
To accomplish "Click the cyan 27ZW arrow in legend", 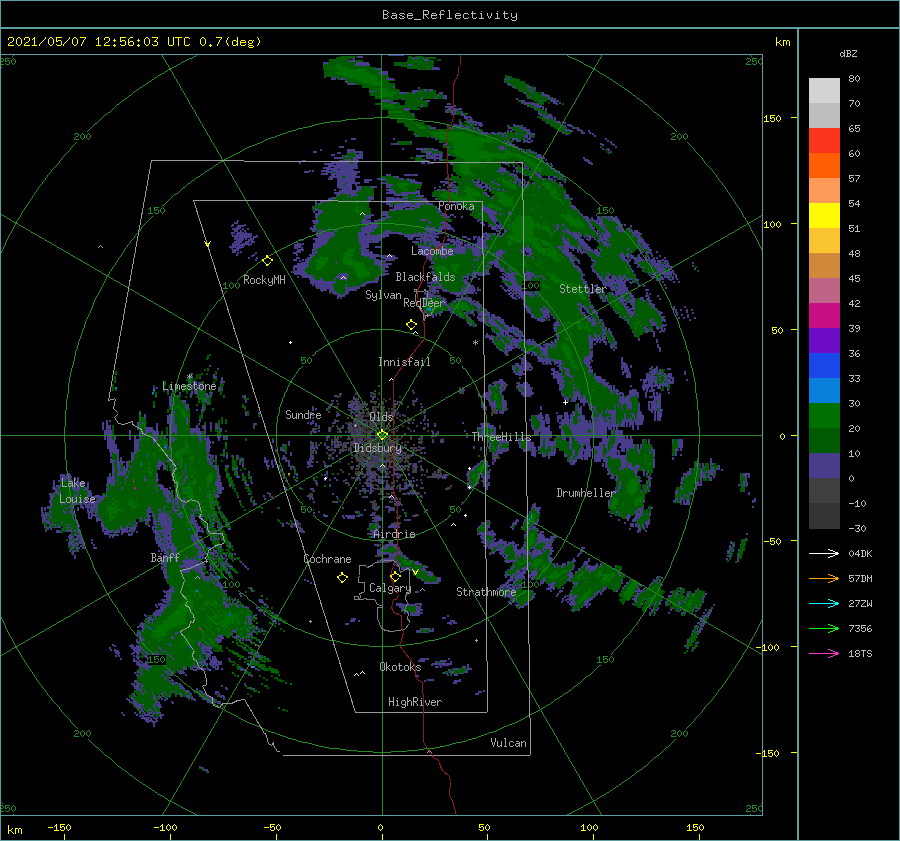I will pyautogui.click(x=824, y=603).
